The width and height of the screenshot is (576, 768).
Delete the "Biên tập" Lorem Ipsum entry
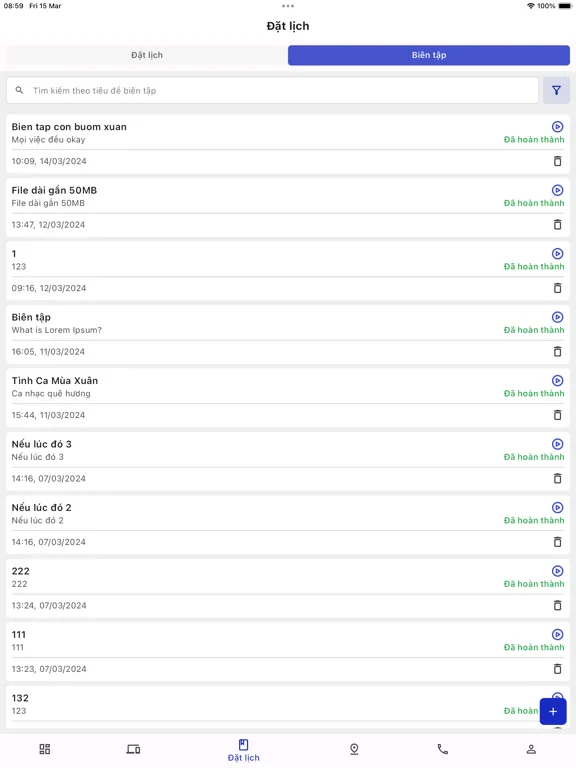pyautogui.click(x=557, y=351)
